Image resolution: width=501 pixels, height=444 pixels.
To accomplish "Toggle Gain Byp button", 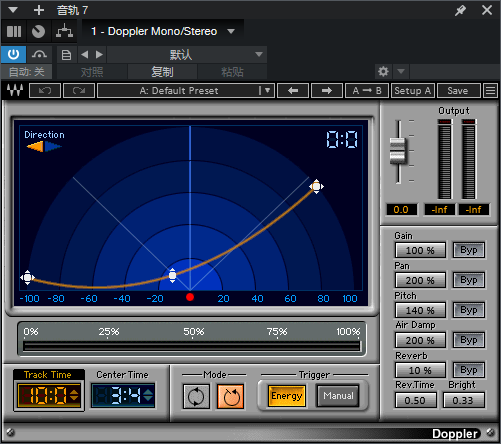I will tap(469, 250).
